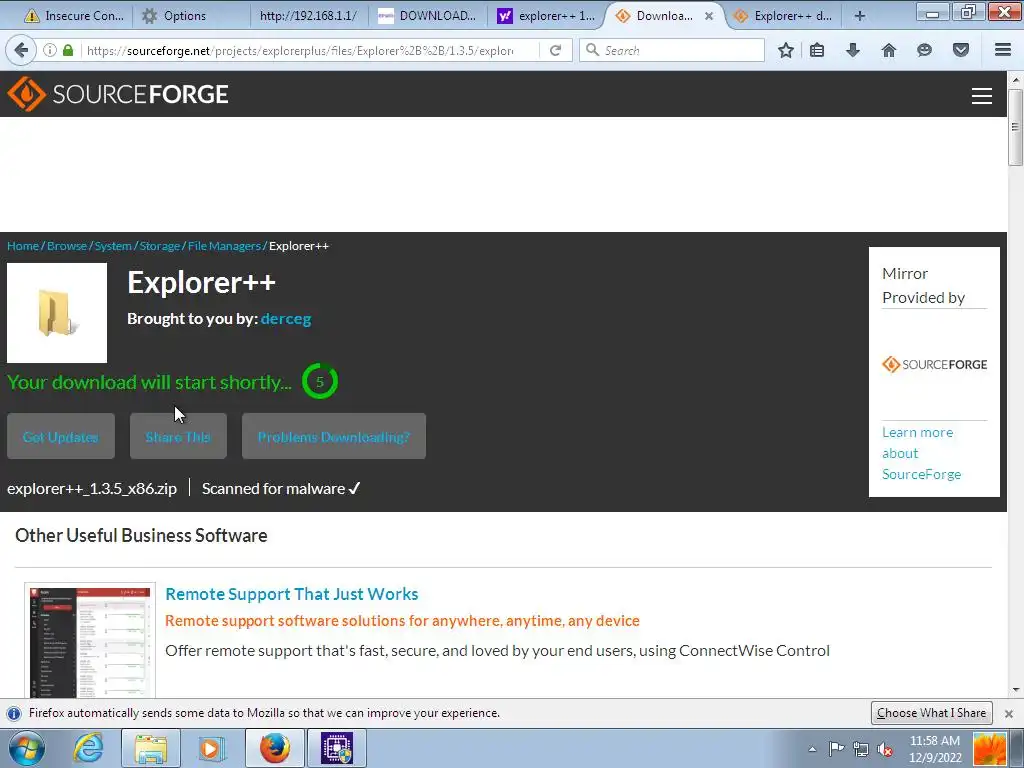Image resolution: width=1024 pixels, height=768 pixels.
Task: Open the File Managers breadcrumb link
Action: [224, 246]
